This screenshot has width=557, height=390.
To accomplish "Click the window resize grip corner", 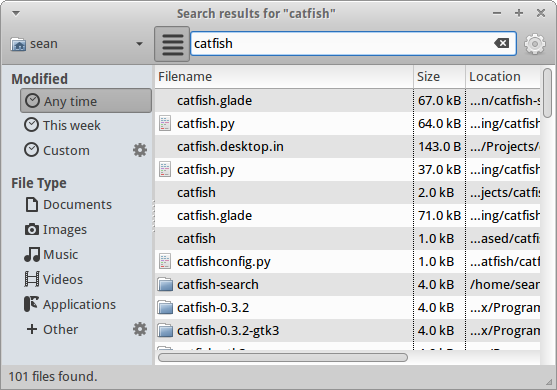I will [549, 382].
